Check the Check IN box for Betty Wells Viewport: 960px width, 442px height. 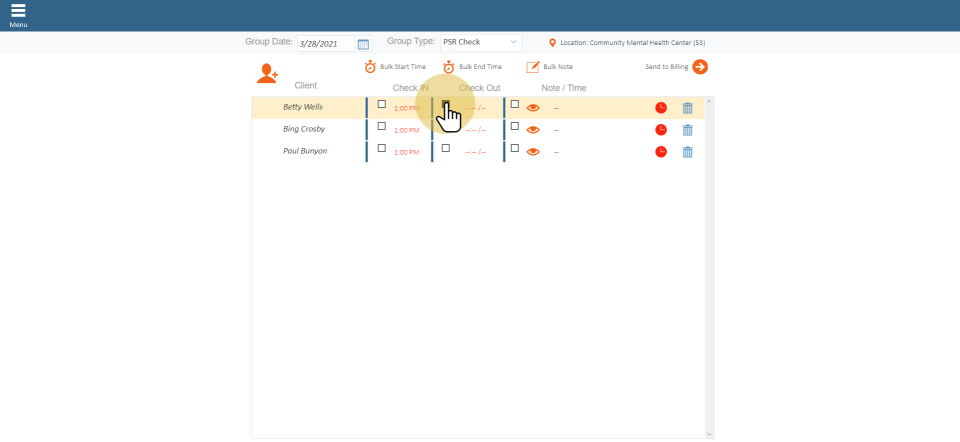coord(381,104)
